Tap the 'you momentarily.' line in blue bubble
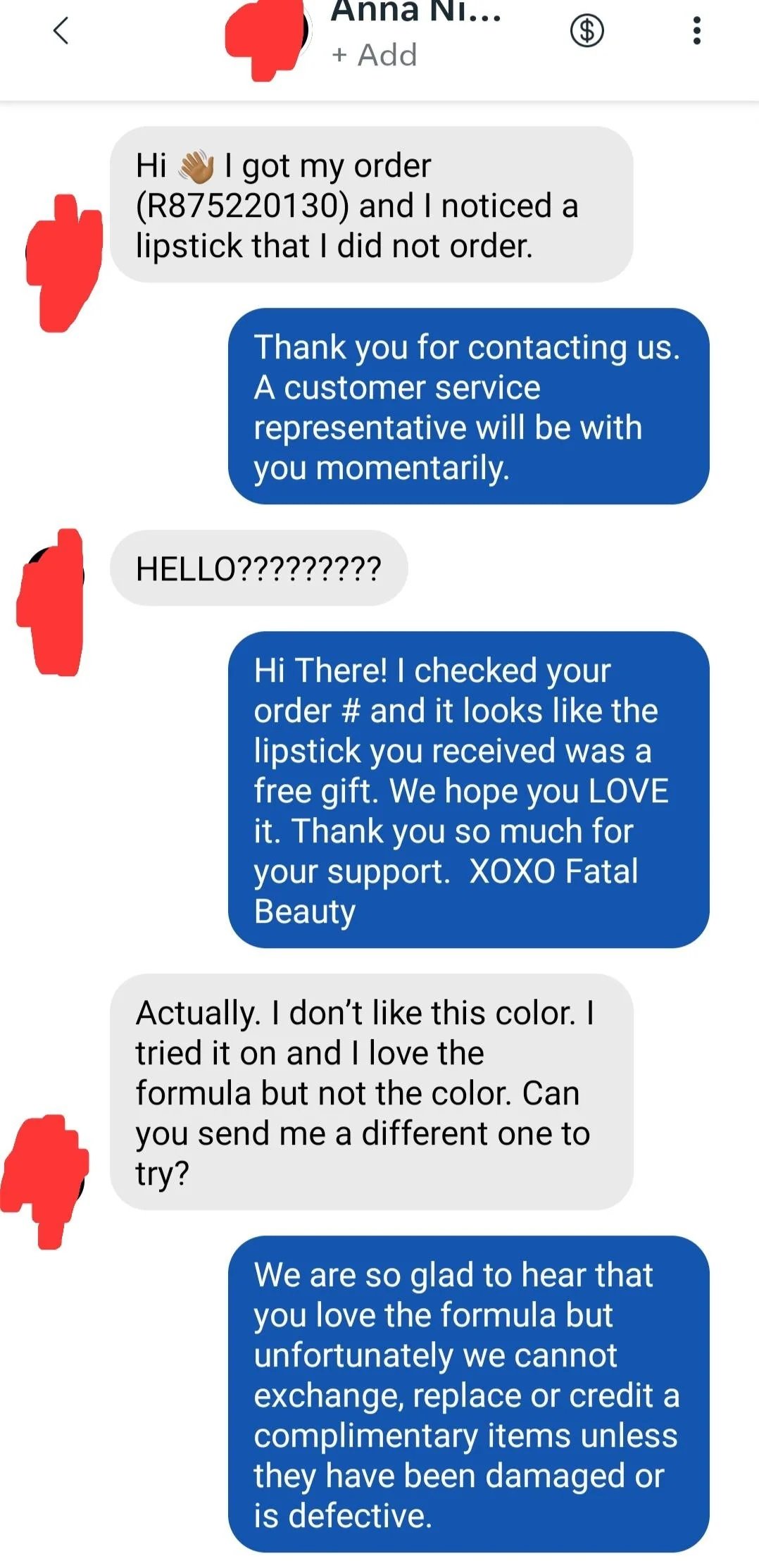The height and width of the screenshot is (1568, 759). pos(382,468)
